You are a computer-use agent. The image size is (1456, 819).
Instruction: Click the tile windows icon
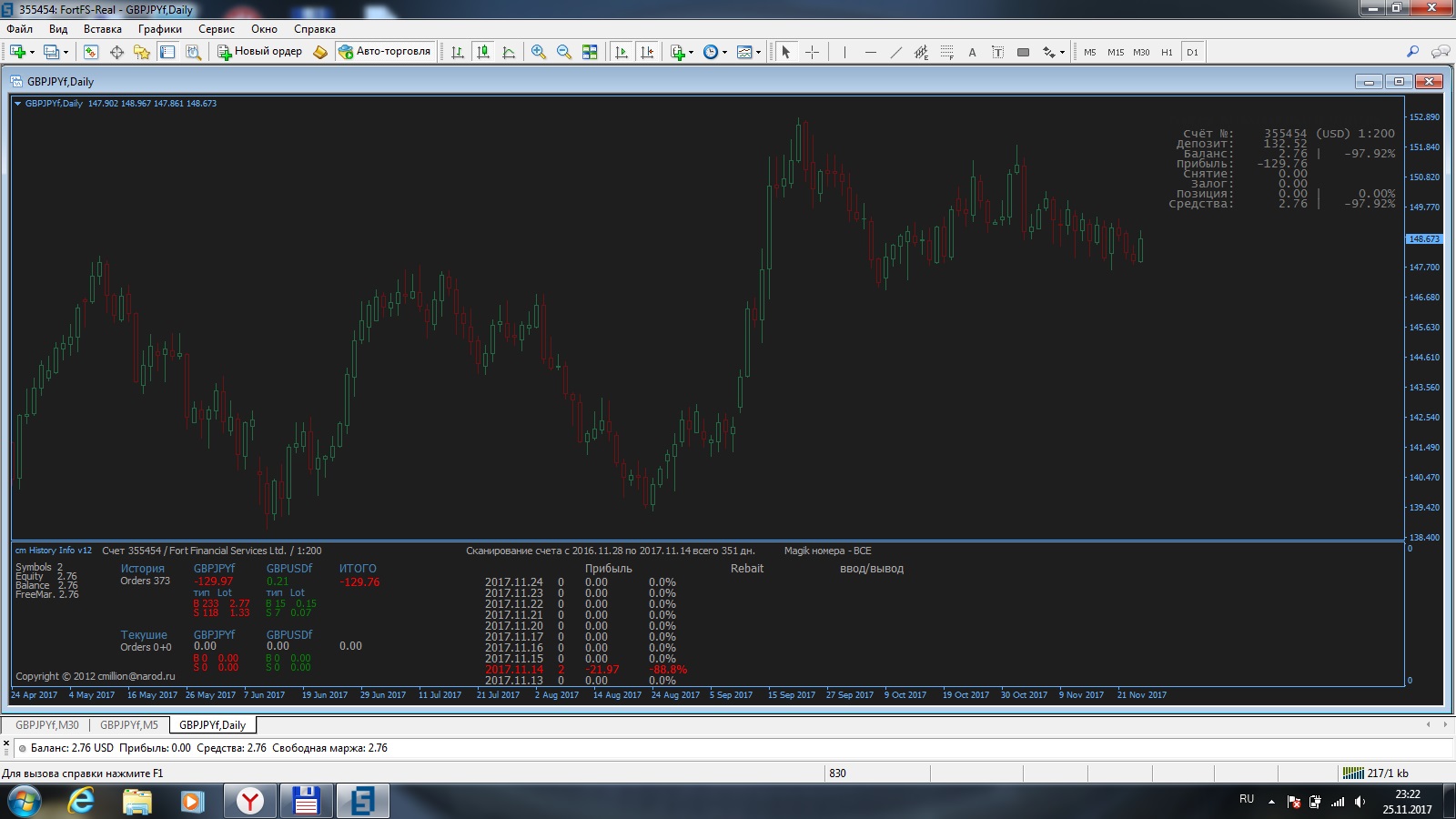point(590,52)
